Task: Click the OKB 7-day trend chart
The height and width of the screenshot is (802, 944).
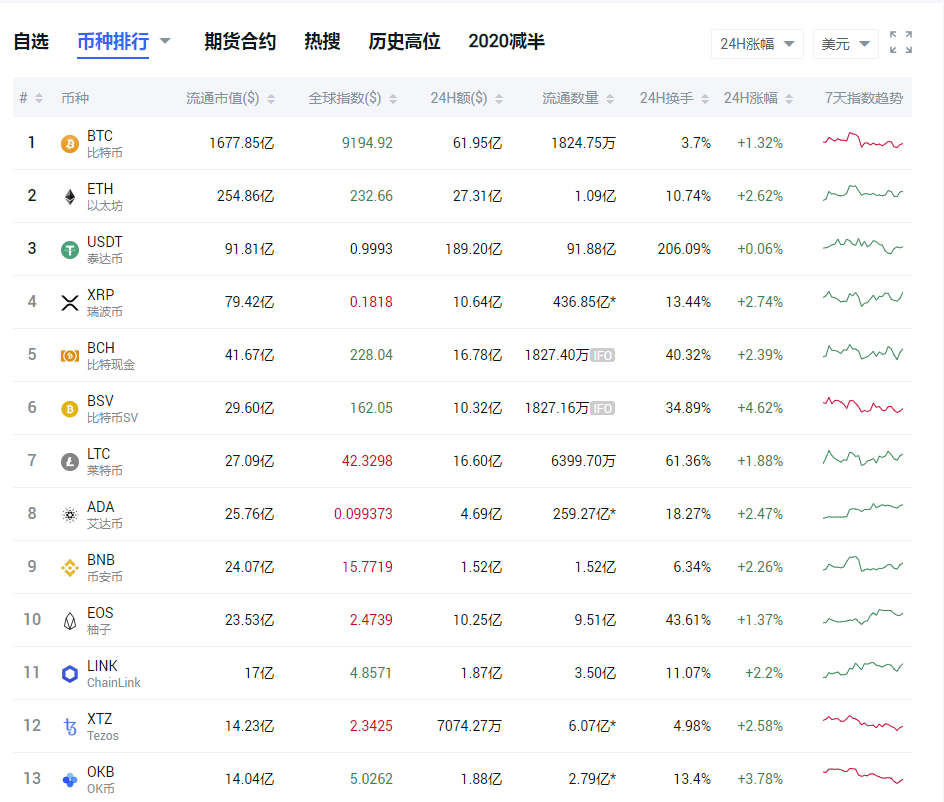Action: click(863, 775)
